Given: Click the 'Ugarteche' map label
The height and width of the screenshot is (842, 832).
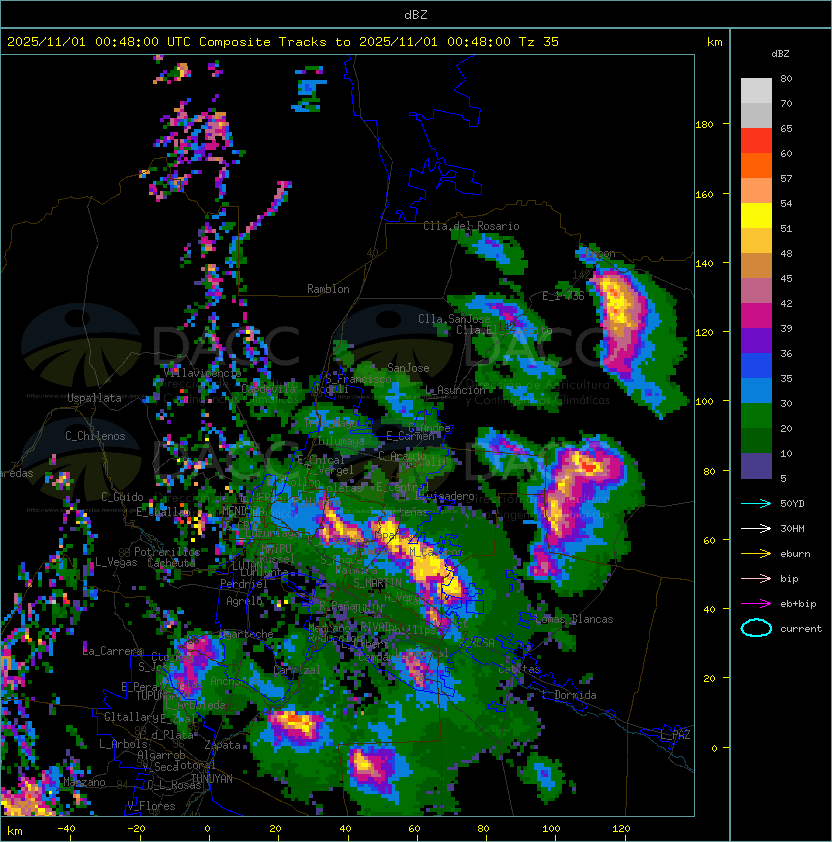Looking at the screenshot, I should point(247,634).
